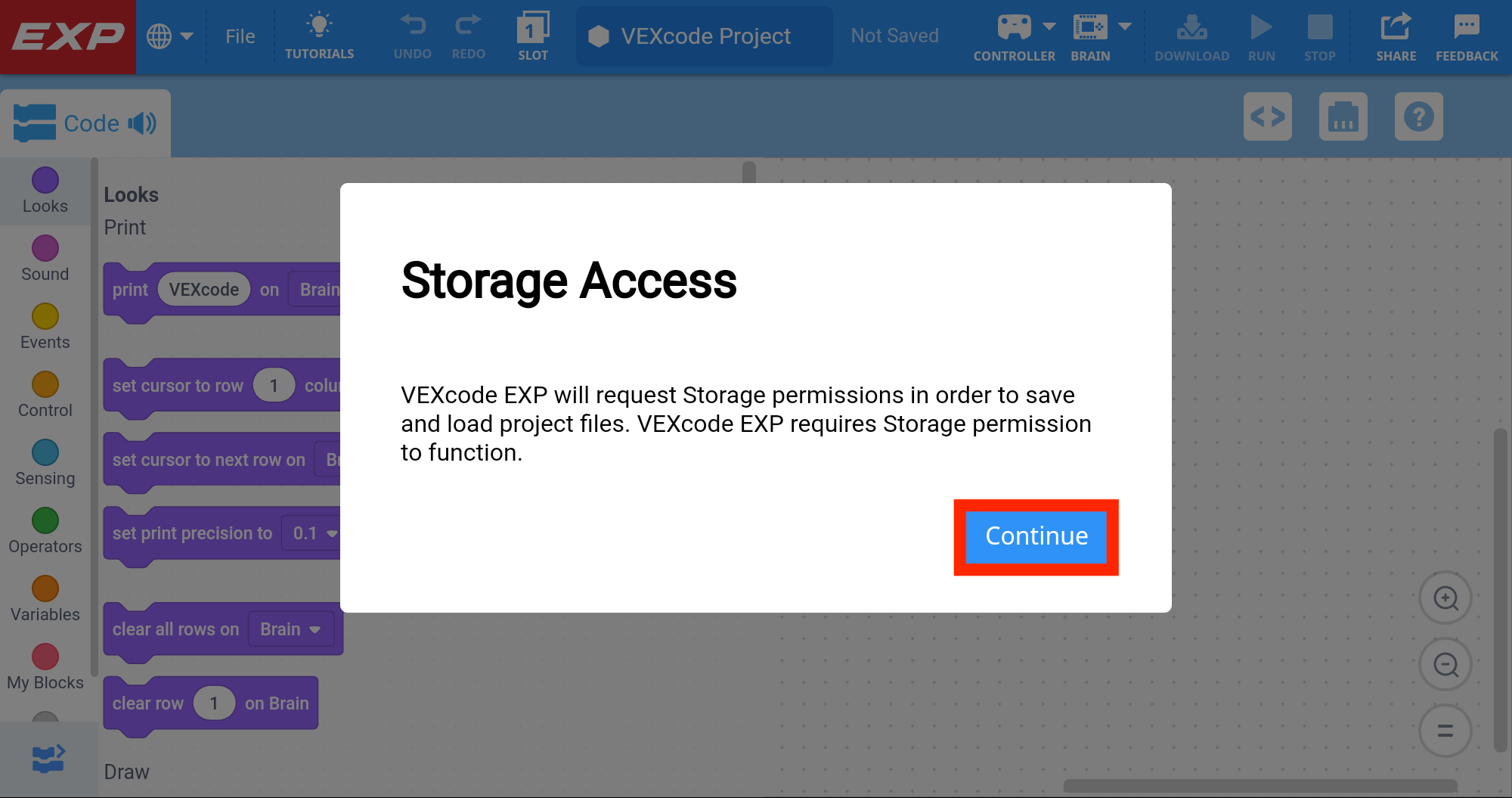The width and height of the screenshot is (1512, 798).
Task: Zoom out of the workspace
Action: (1445, 665)
